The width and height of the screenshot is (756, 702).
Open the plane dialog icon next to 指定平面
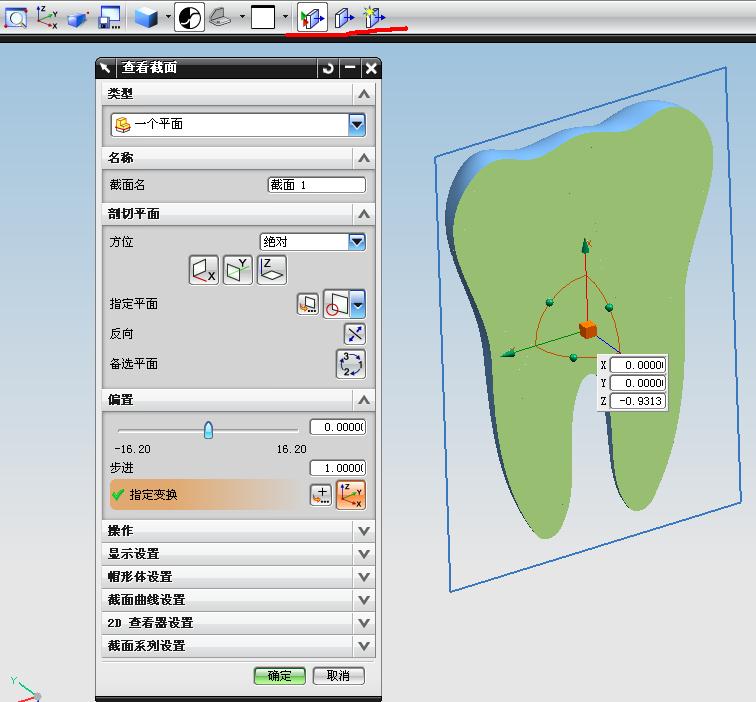308,304
